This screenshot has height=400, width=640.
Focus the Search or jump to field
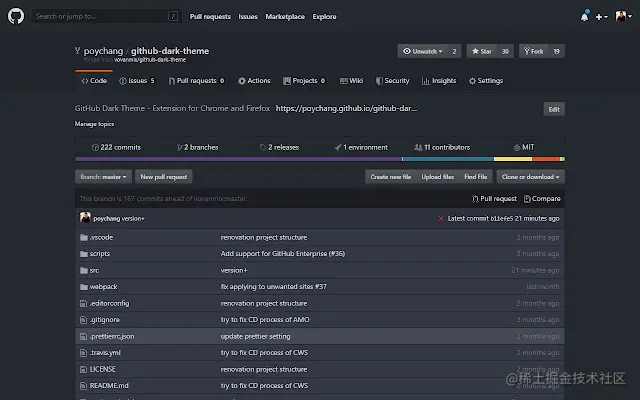pos(106,16)
